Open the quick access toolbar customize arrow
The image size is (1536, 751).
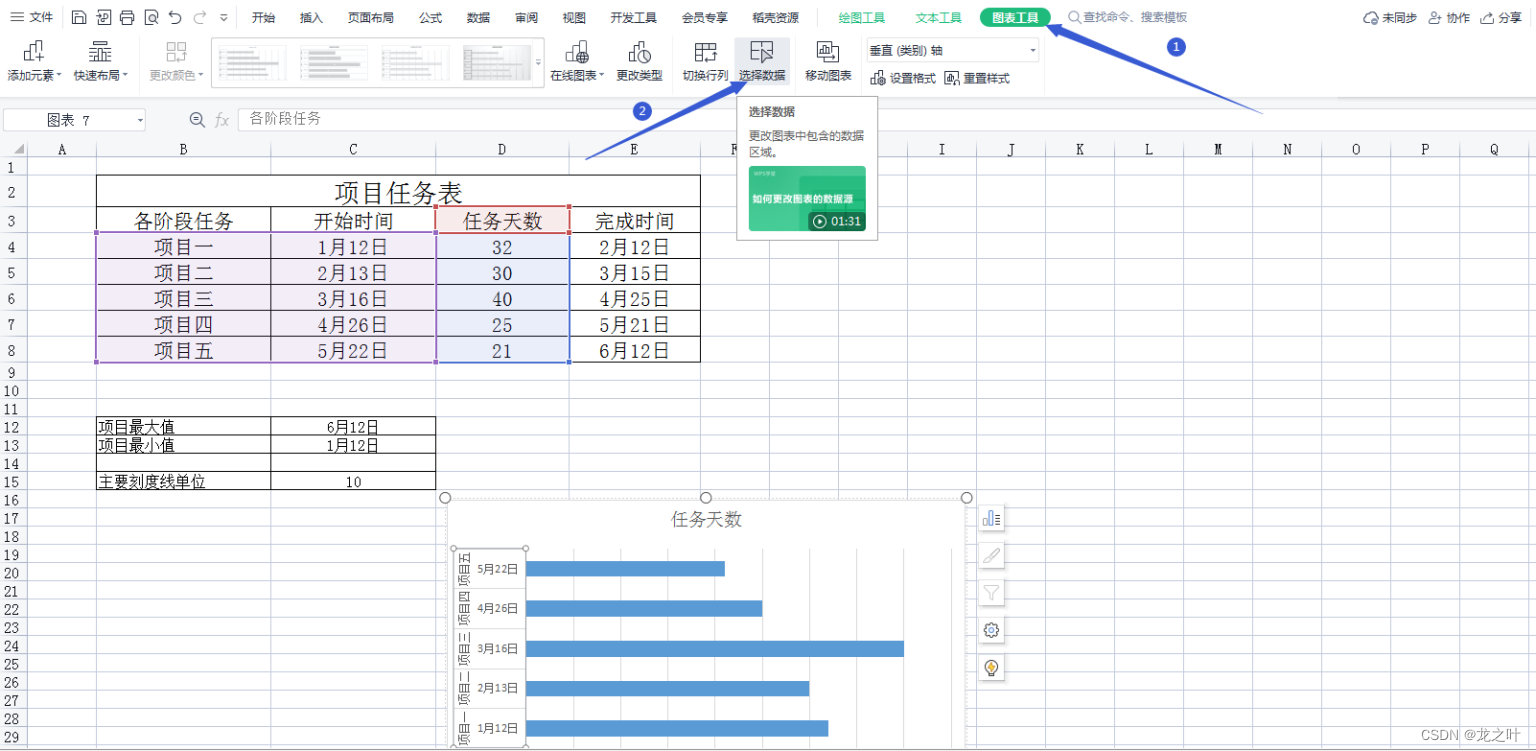223,18
